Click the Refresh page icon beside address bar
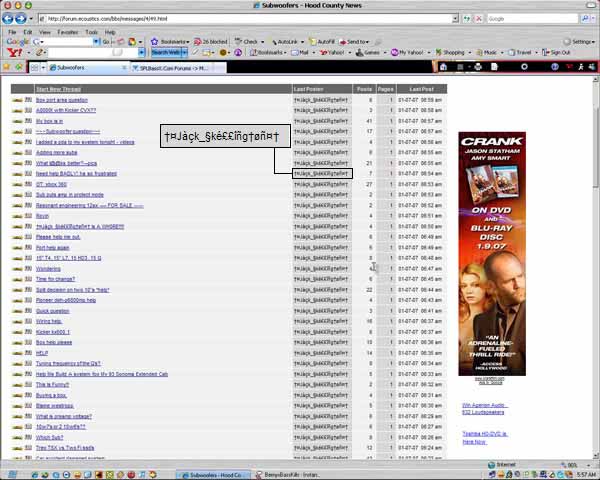 [x=467, y=18]
